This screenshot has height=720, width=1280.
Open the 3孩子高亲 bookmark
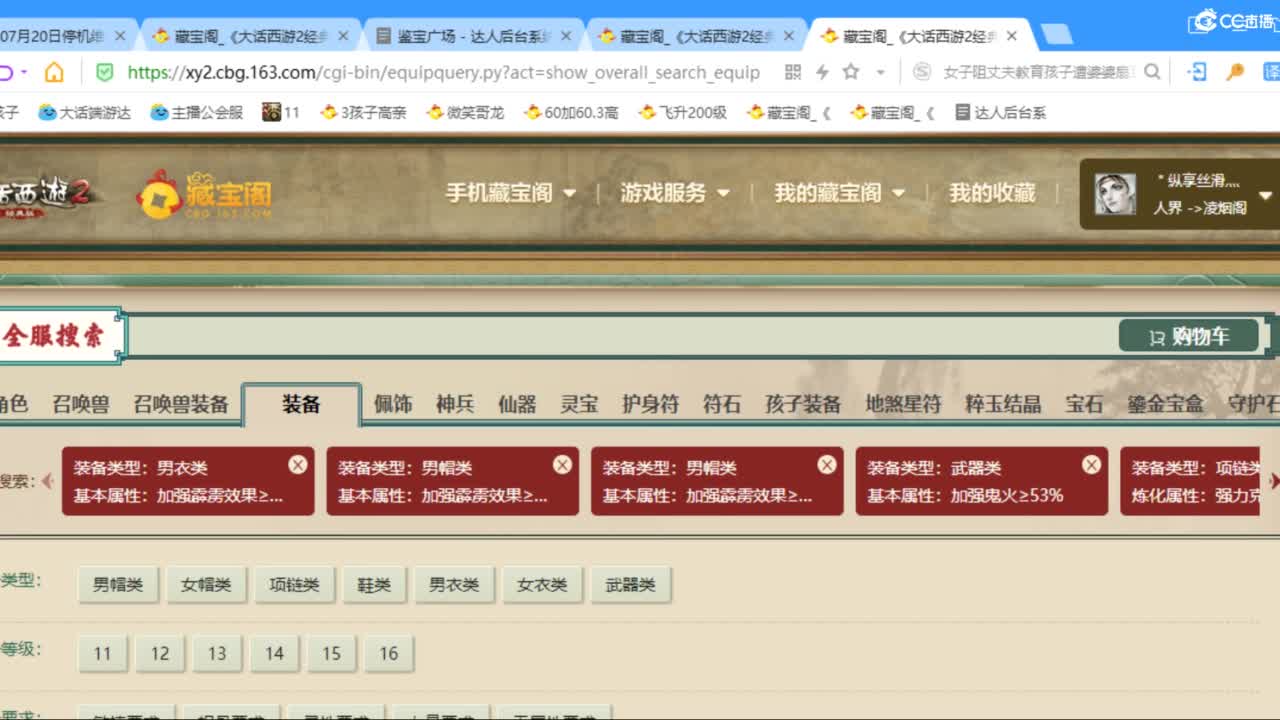pyautogui.click(x=363, y=112)
